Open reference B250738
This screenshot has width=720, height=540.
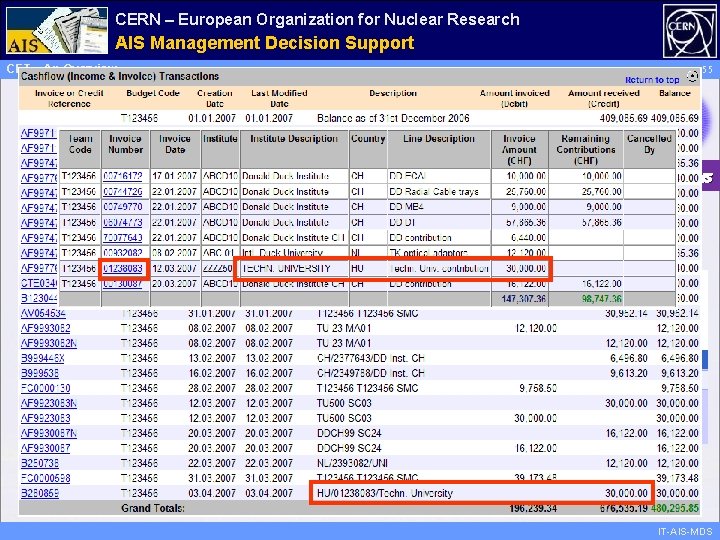coord(40,463)
